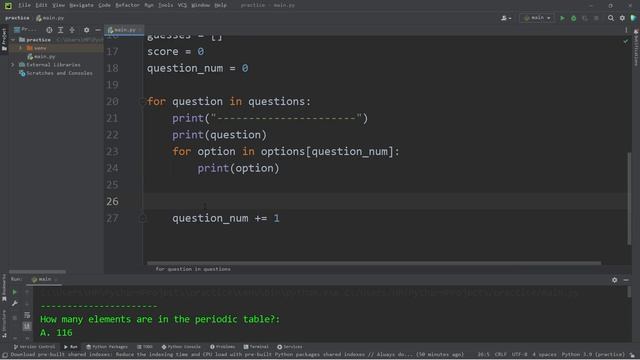Toggle tool window bars at bottom-left corner
This screenshot has height=360, width=640.
[x=4, y=355]
